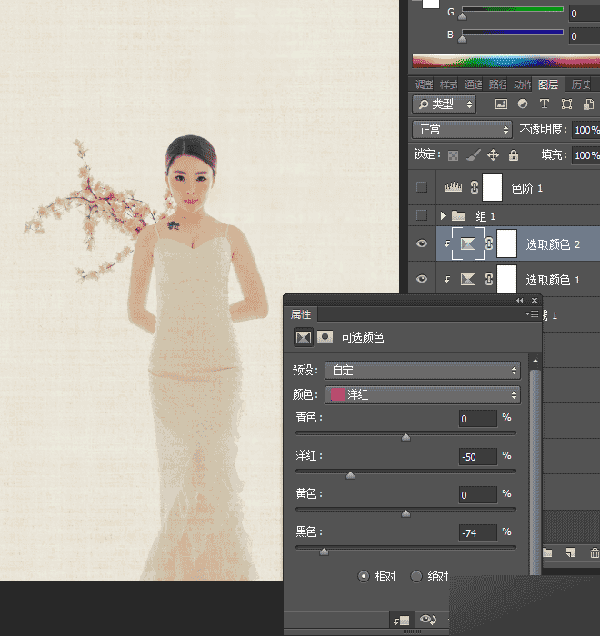Screen dimensions: 600x636
Task: Lock all padlock icon
Action: 513,155
